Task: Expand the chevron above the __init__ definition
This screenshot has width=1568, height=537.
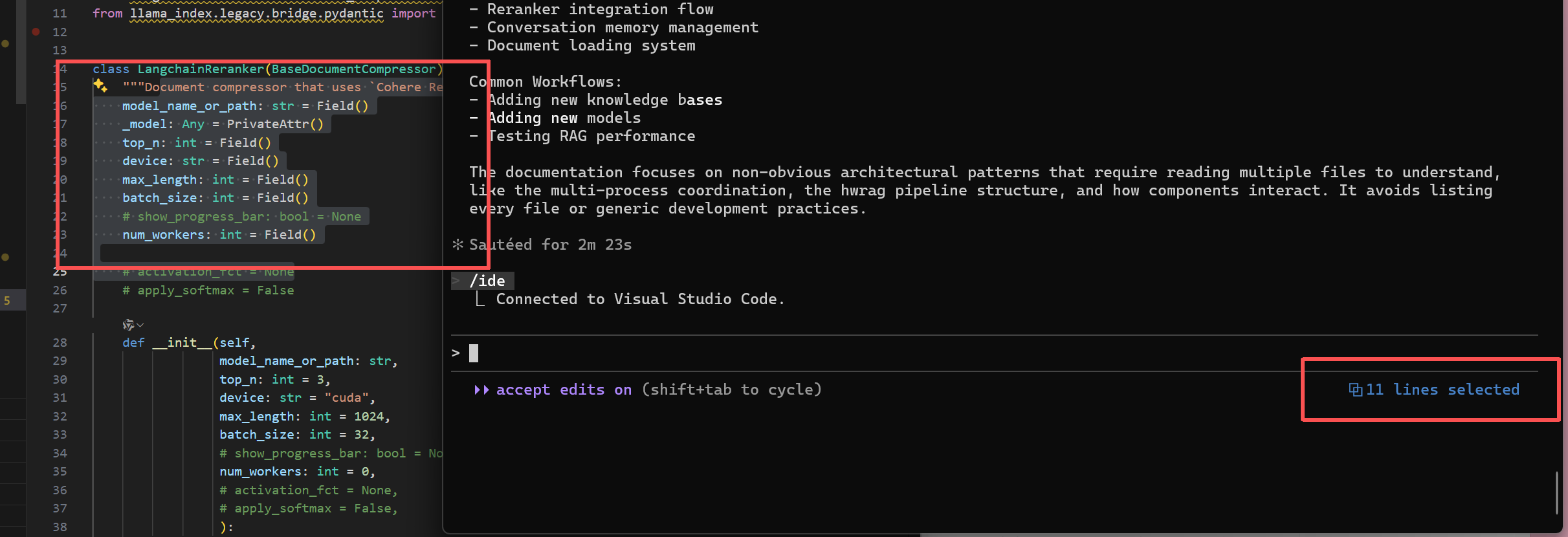Action: (x=140, y=325)
